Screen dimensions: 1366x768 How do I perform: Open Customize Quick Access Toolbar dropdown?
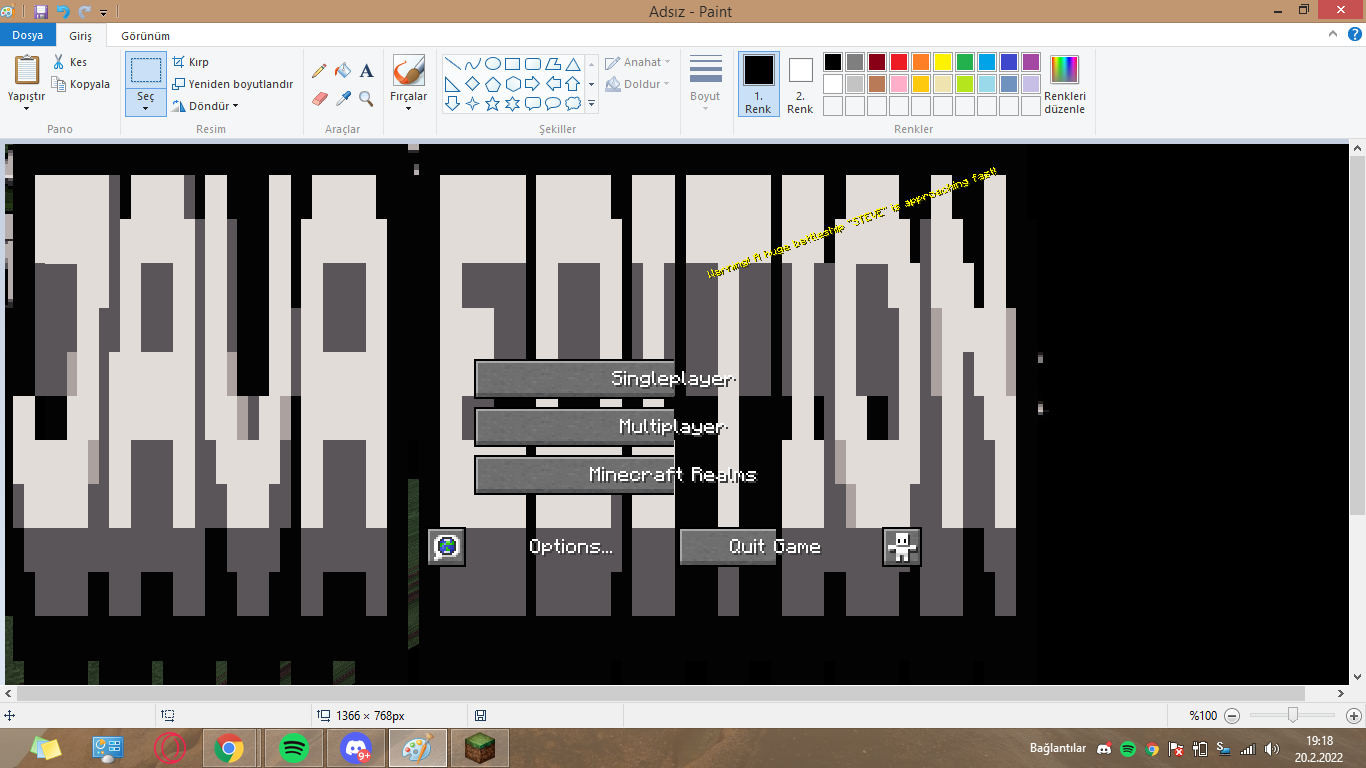pos(103,12)
